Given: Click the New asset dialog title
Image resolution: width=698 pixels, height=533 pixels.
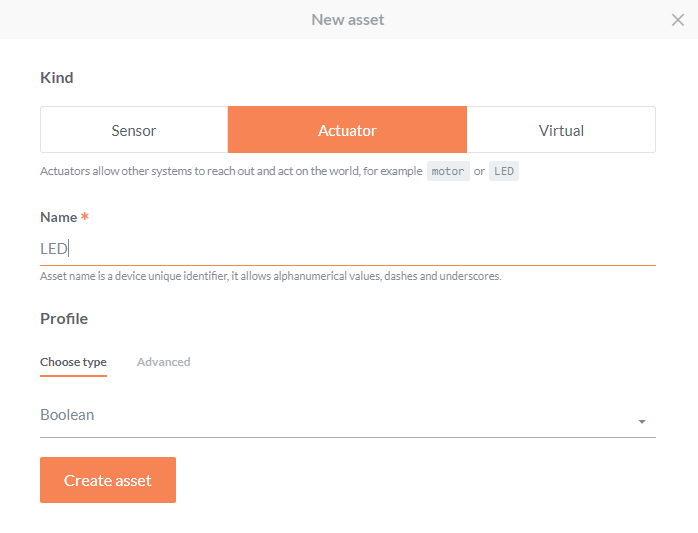Looking at the screenshot, I should (x=347, y=20).
